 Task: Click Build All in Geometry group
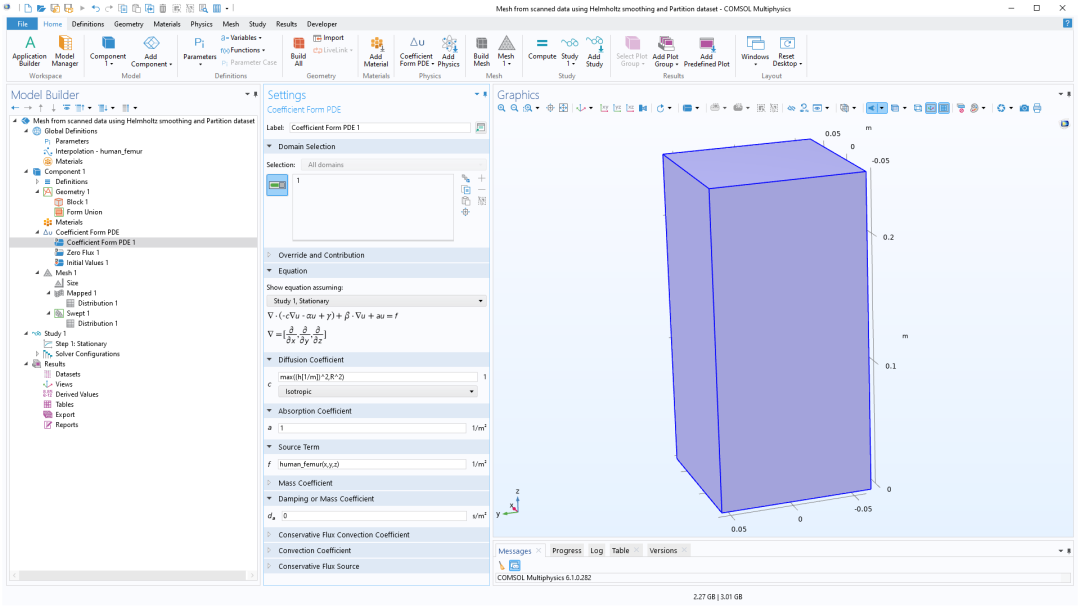point(298,48)
